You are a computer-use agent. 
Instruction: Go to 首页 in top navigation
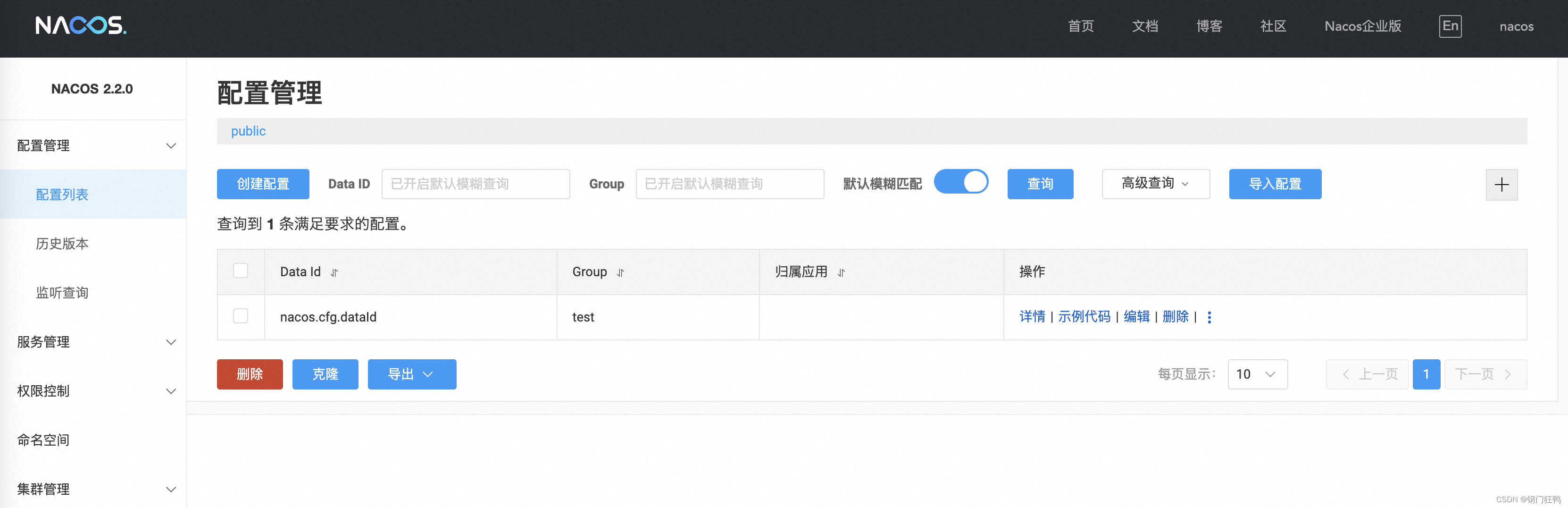point(1080,26)
